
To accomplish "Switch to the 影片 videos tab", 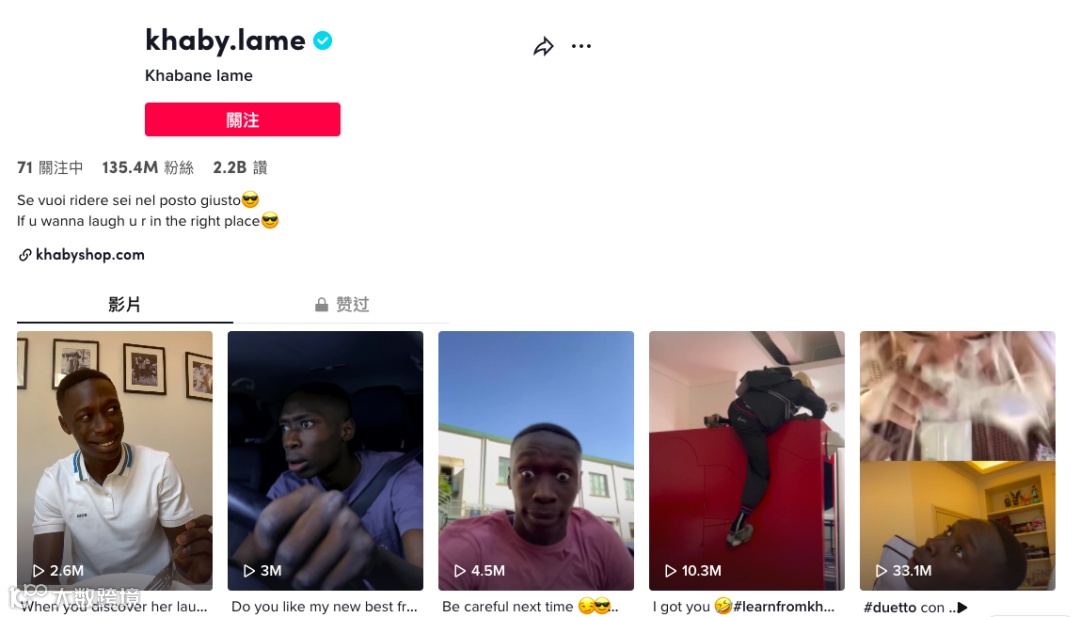I will click(x=125, y=304).
